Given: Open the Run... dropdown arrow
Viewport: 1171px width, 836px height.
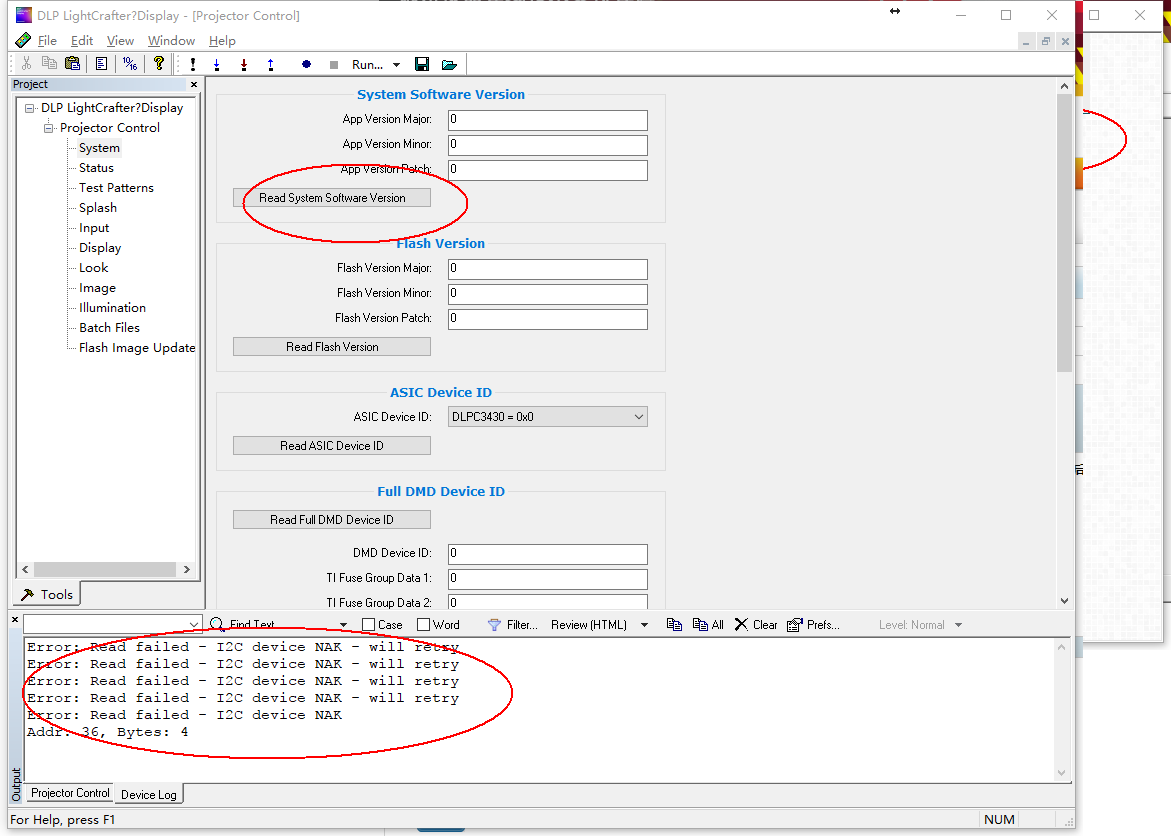Looking at the screenshot, I should (397, 65).
